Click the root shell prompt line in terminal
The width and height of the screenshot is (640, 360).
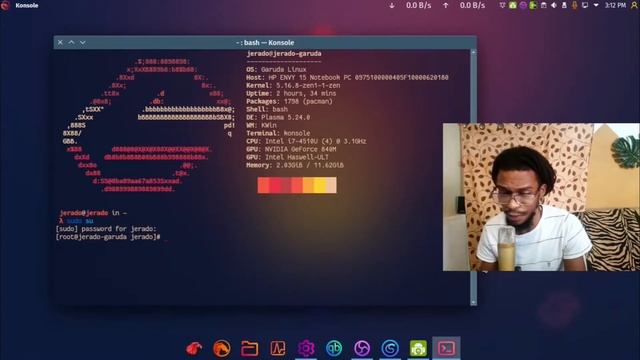[x=108, y=237]
